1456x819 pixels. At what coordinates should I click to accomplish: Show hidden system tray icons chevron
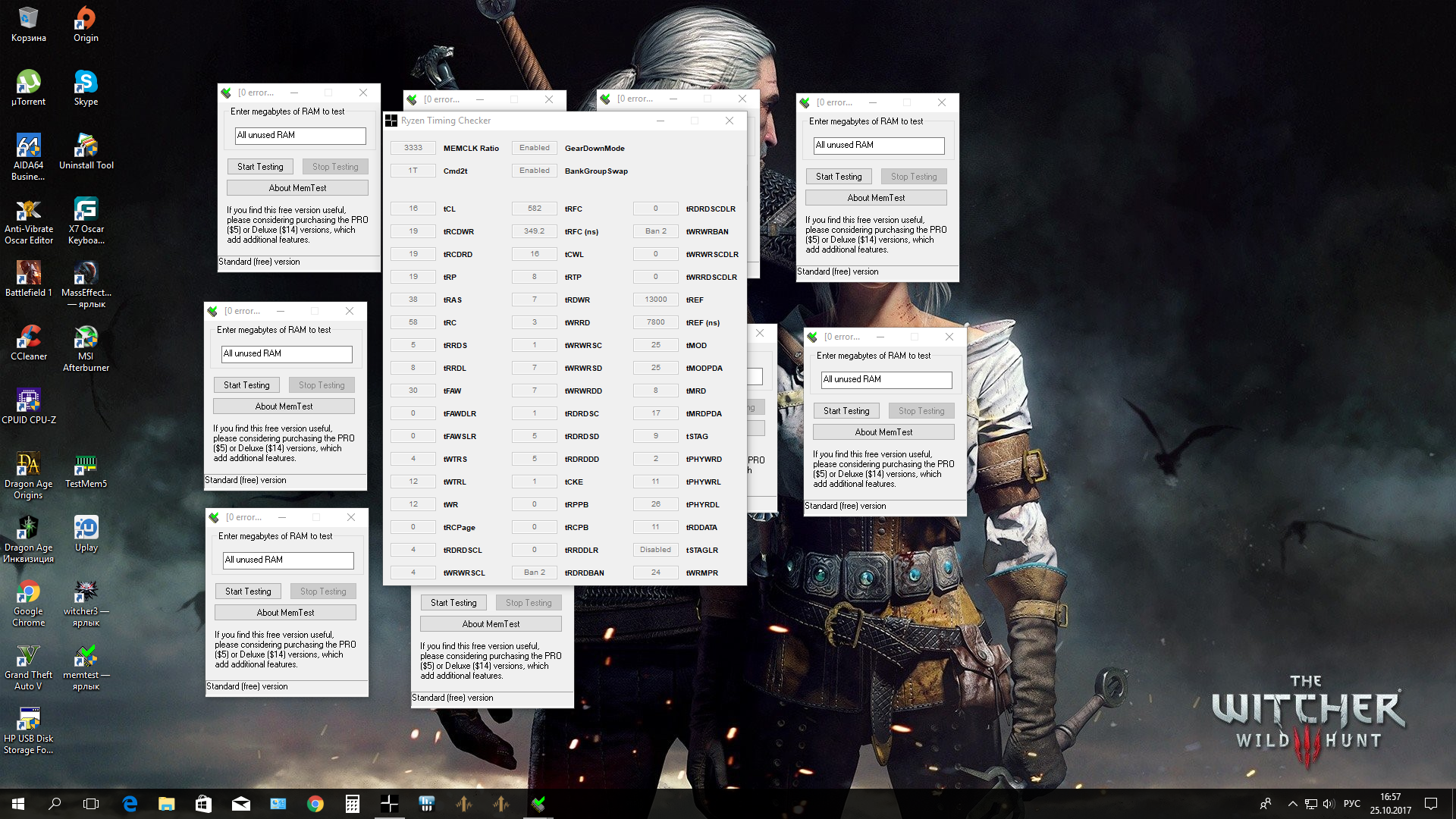1292,804
